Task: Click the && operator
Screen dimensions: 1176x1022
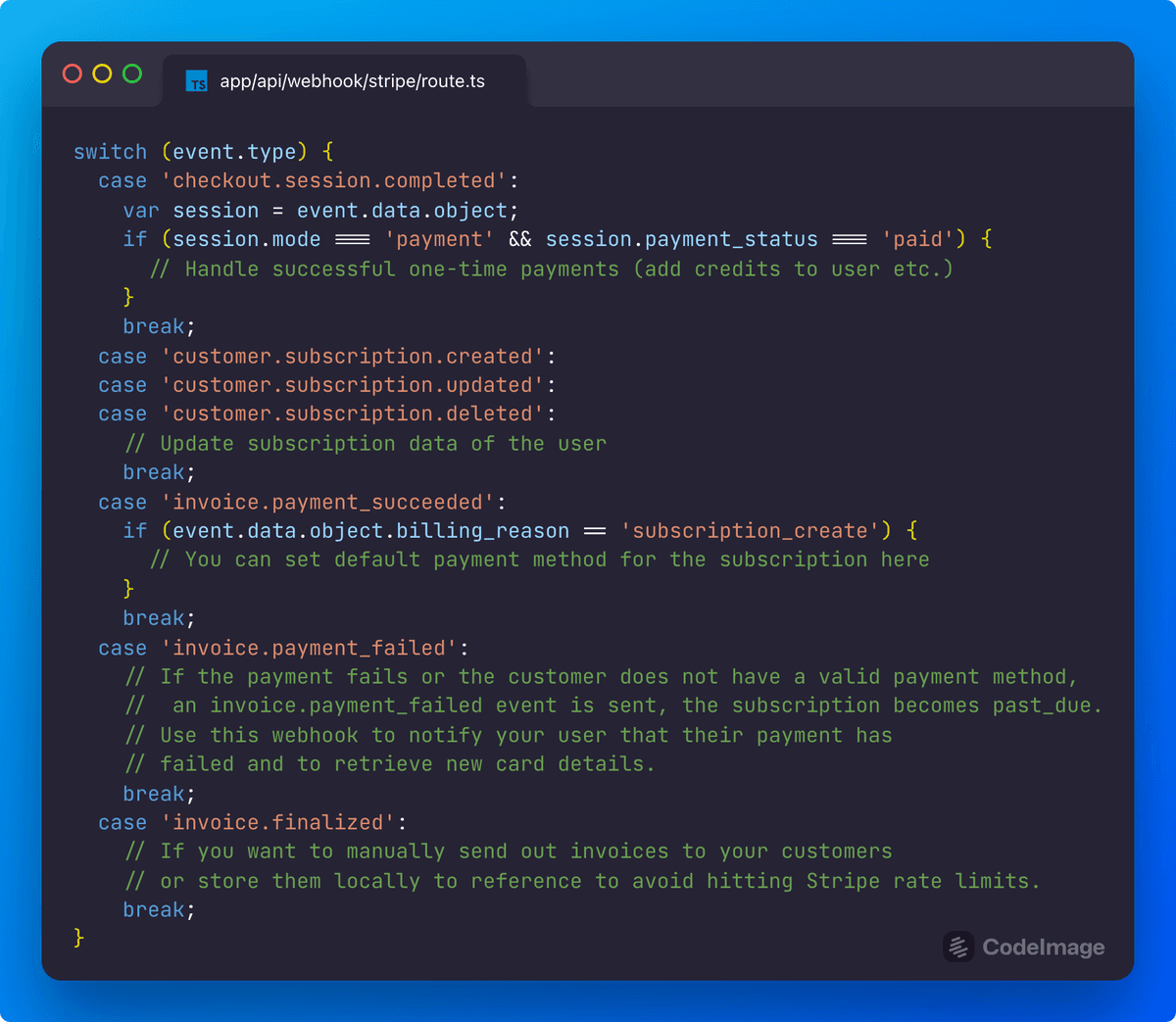Action: click(520, 239)
